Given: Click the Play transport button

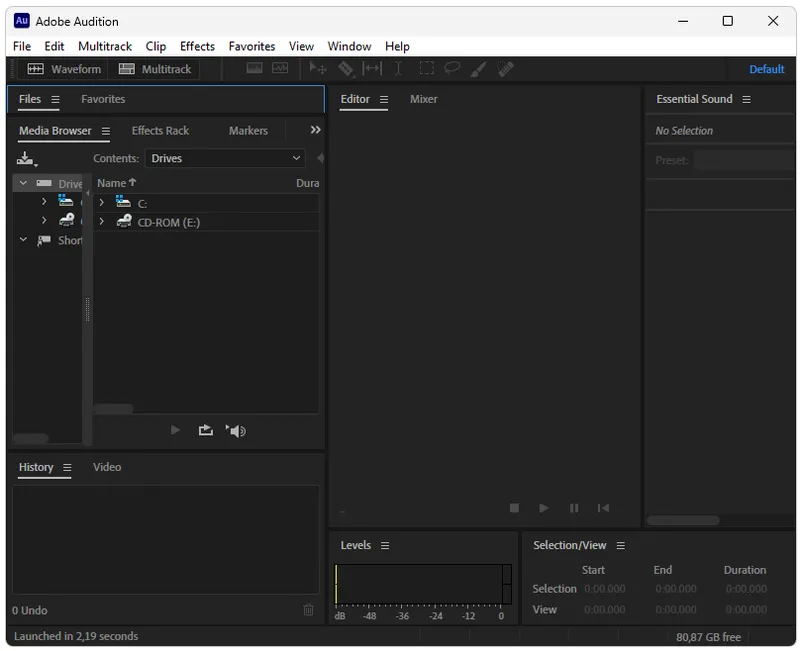Looking at the screenshot, I should (x=544, y=508).
